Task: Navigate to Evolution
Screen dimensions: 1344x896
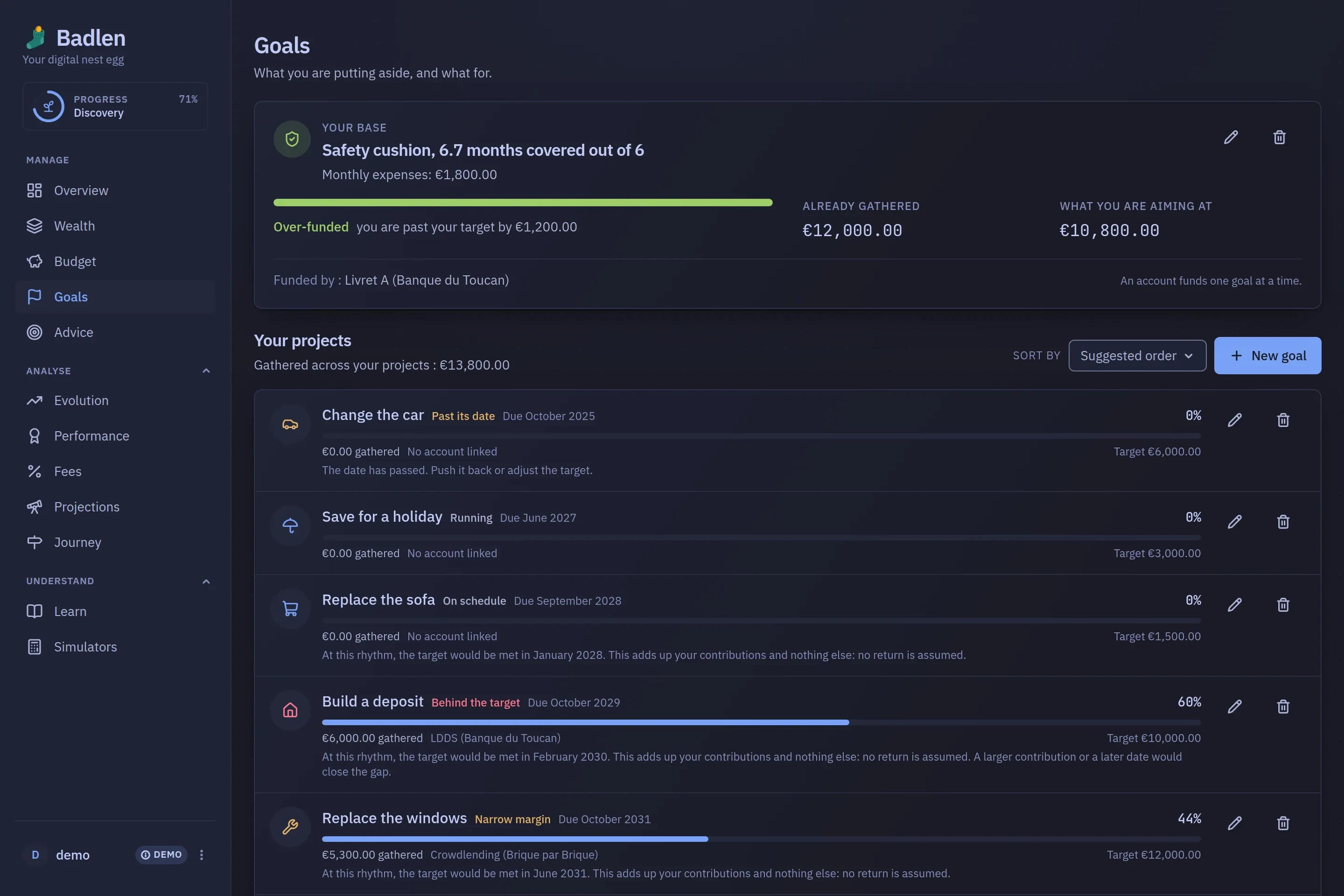Action: click(115, 400)
